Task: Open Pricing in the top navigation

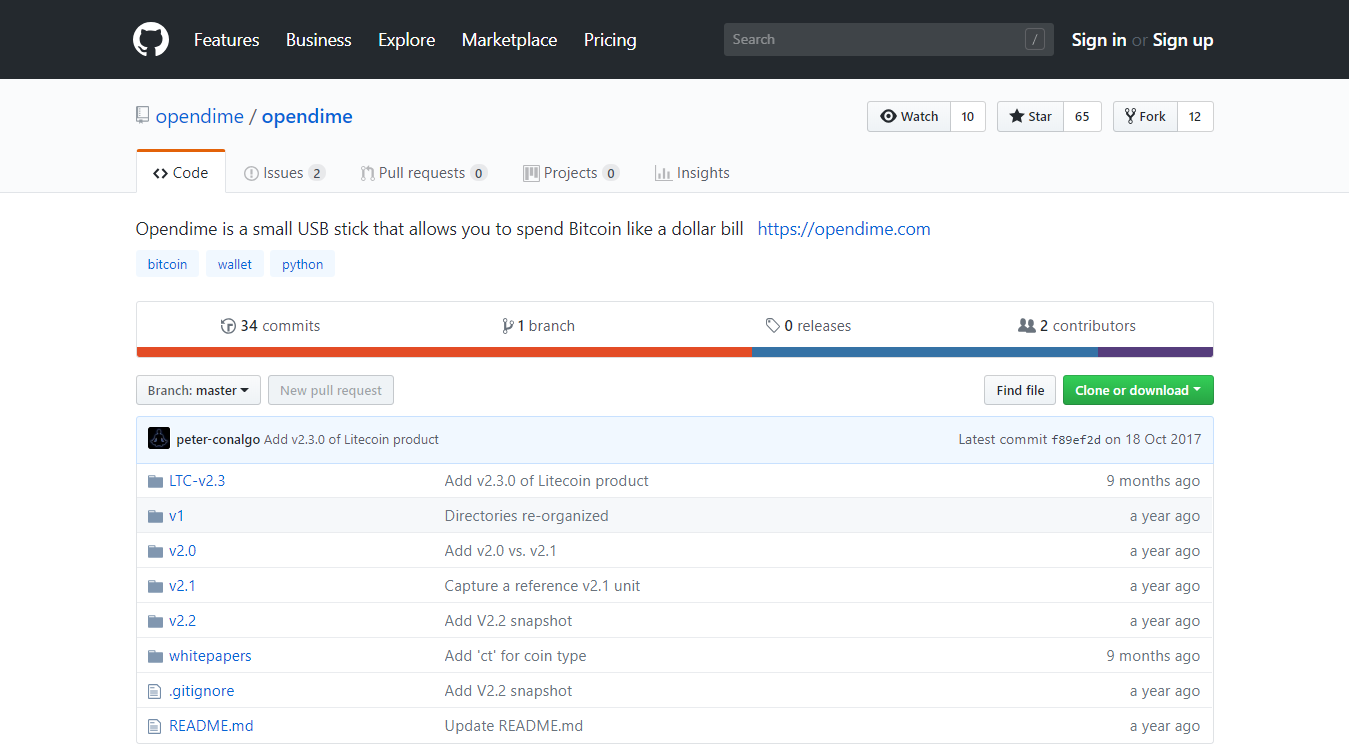Action: click(x=610, y=40)
